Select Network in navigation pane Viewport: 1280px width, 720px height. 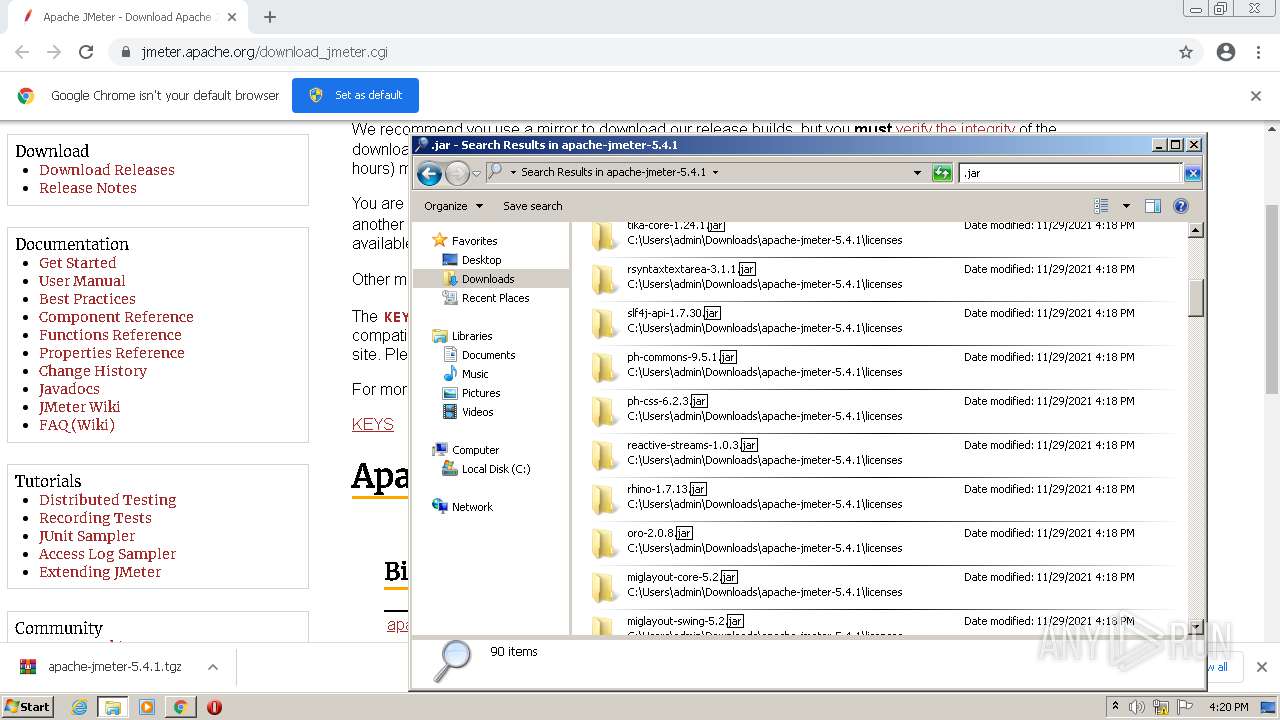(472, 507)
